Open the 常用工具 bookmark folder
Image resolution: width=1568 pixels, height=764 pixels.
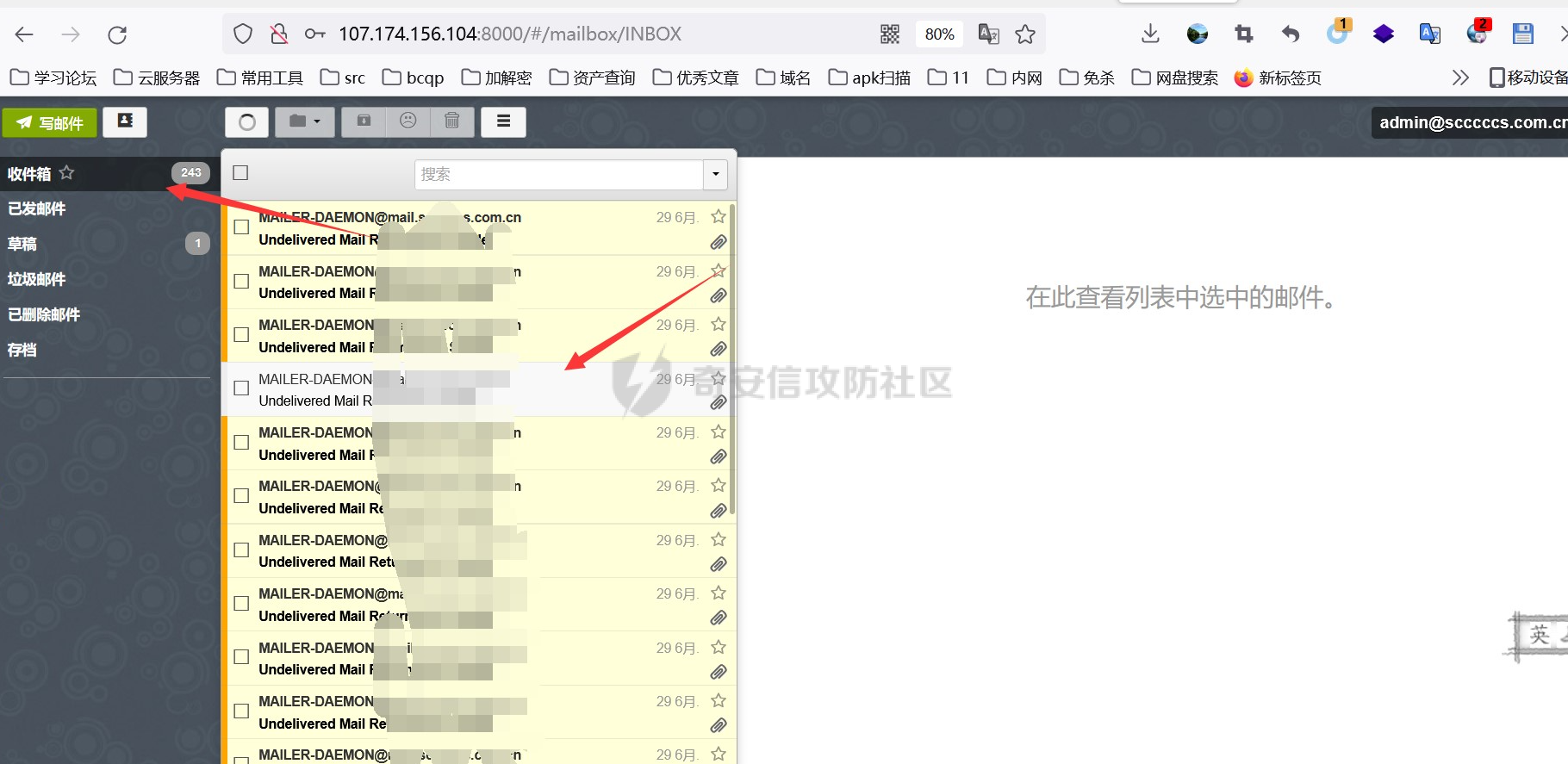click(260, 78)
